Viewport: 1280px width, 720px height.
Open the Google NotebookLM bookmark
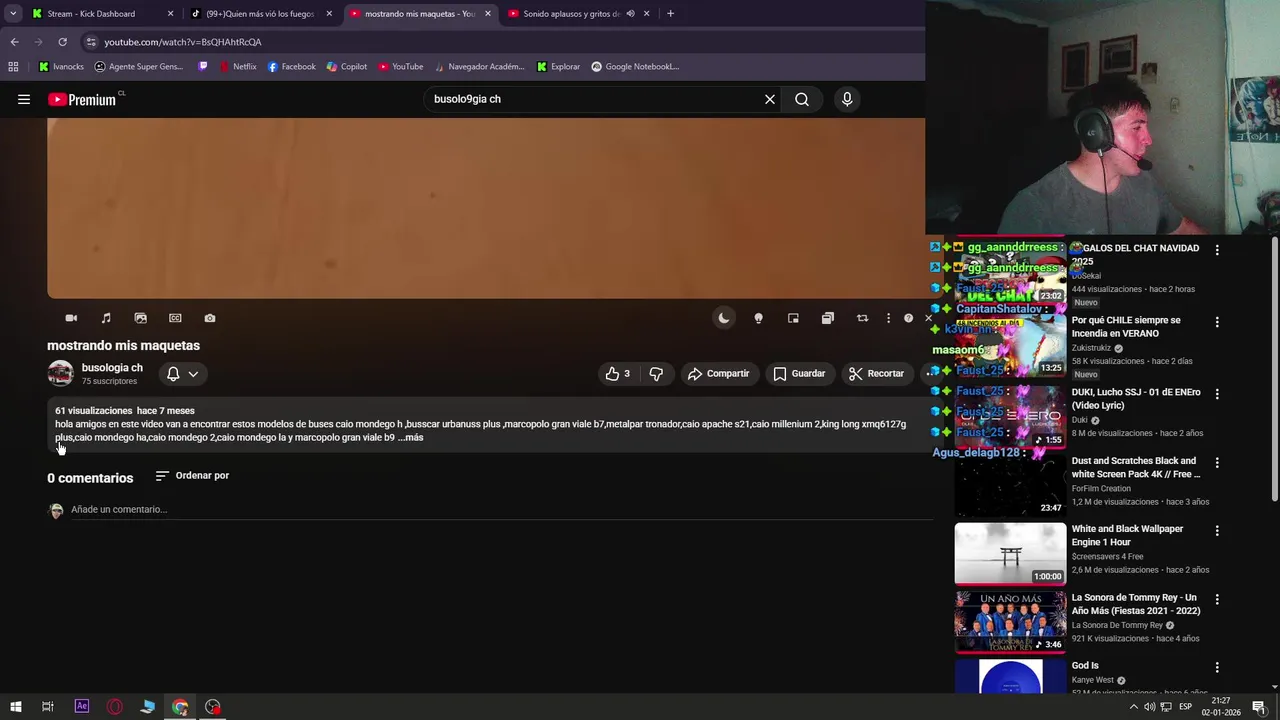[635, 67]
